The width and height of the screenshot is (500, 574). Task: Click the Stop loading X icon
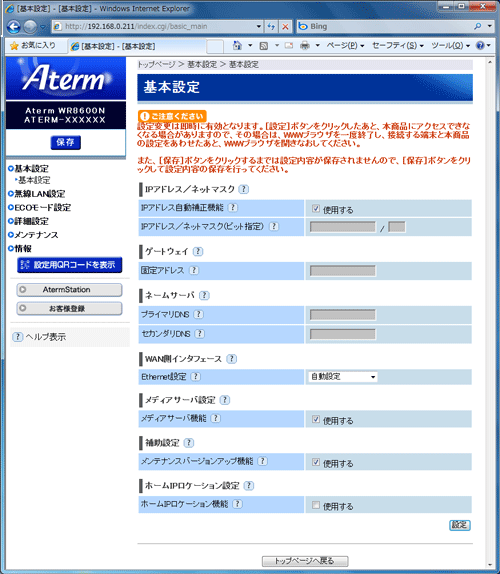(x=285, y=26)
